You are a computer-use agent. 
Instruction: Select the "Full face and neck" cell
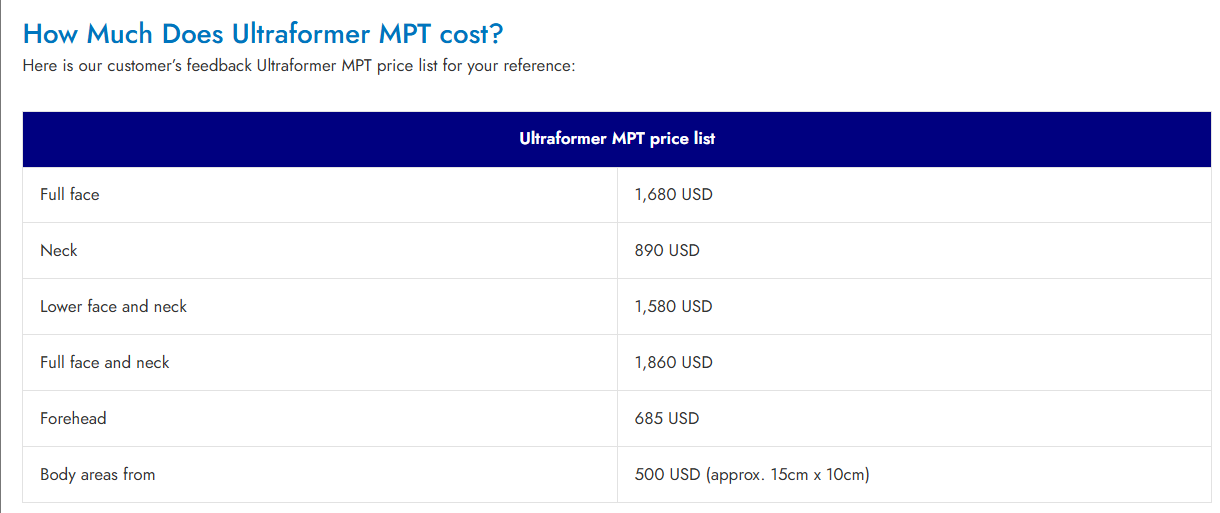tap(105, 363)
